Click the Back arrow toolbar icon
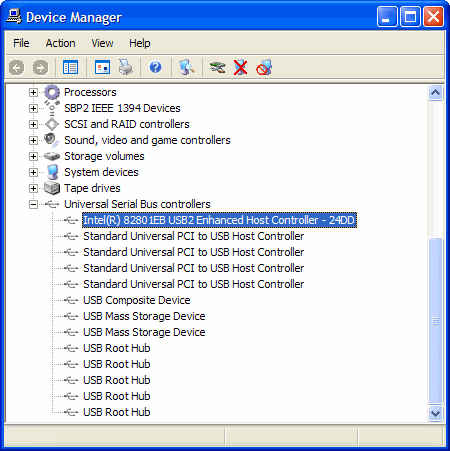The height and width of the screenshot is (451, 450). 17,68
